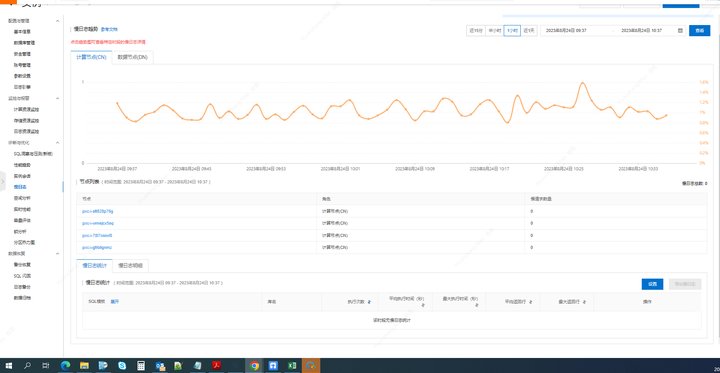The image size is (720, 373).
Task: Switch to the data node (DN) tab
Action: pos(133,57)
